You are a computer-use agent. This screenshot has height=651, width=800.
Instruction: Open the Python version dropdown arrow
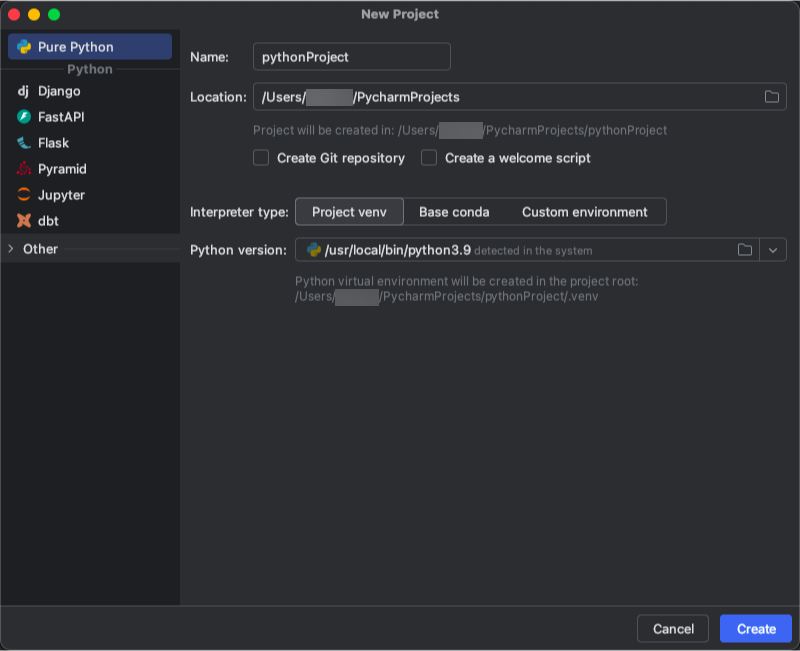point(772,250)
